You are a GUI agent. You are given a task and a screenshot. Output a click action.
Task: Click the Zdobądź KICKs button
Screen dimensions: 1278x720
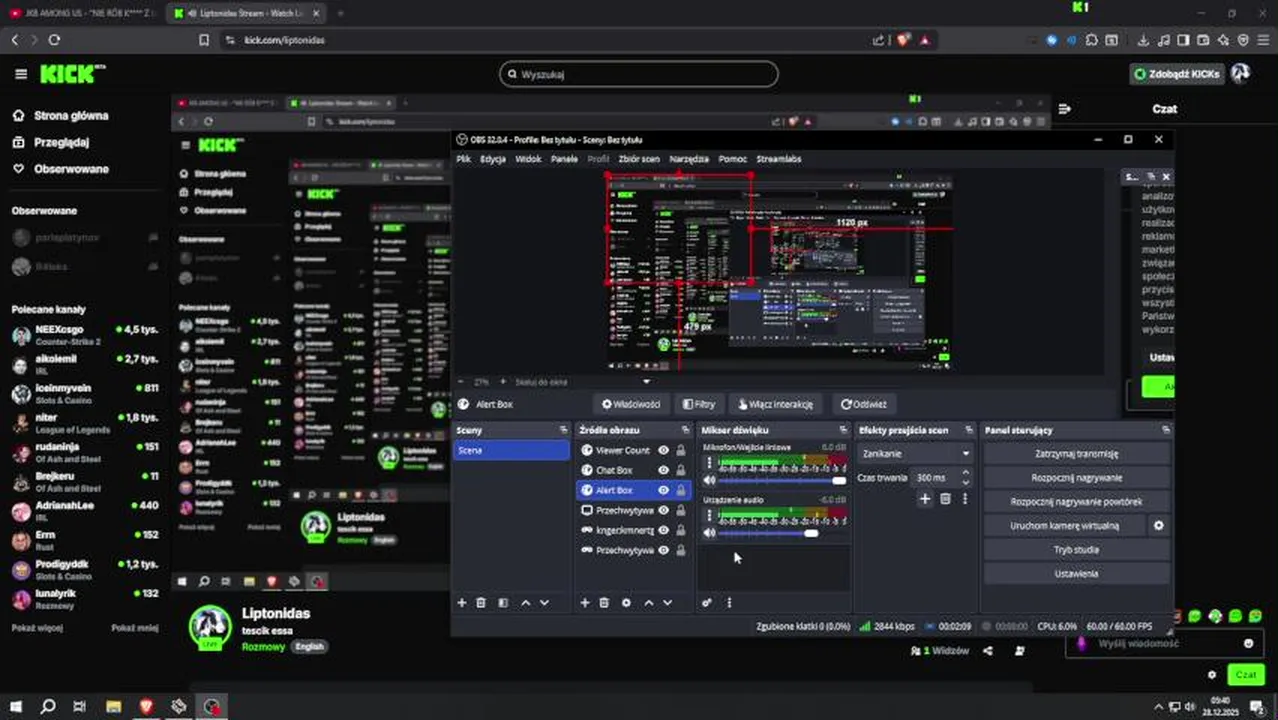pyautogui.click(x=1177, y=74)
